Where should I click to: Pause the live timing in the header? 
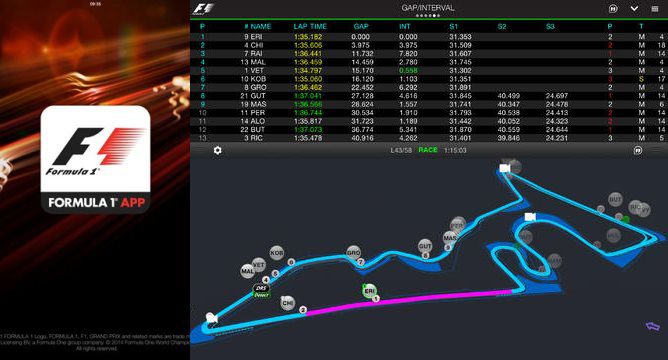613,9
